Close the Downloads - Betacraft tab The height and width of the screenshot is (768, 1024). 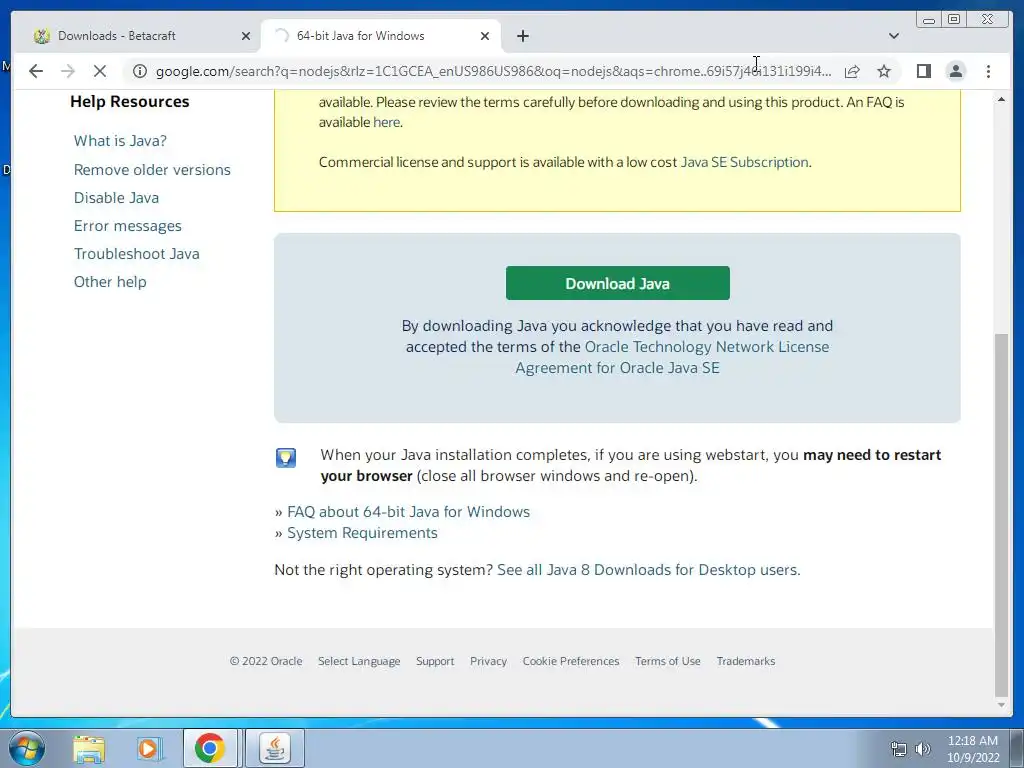[x=246, y=36]
